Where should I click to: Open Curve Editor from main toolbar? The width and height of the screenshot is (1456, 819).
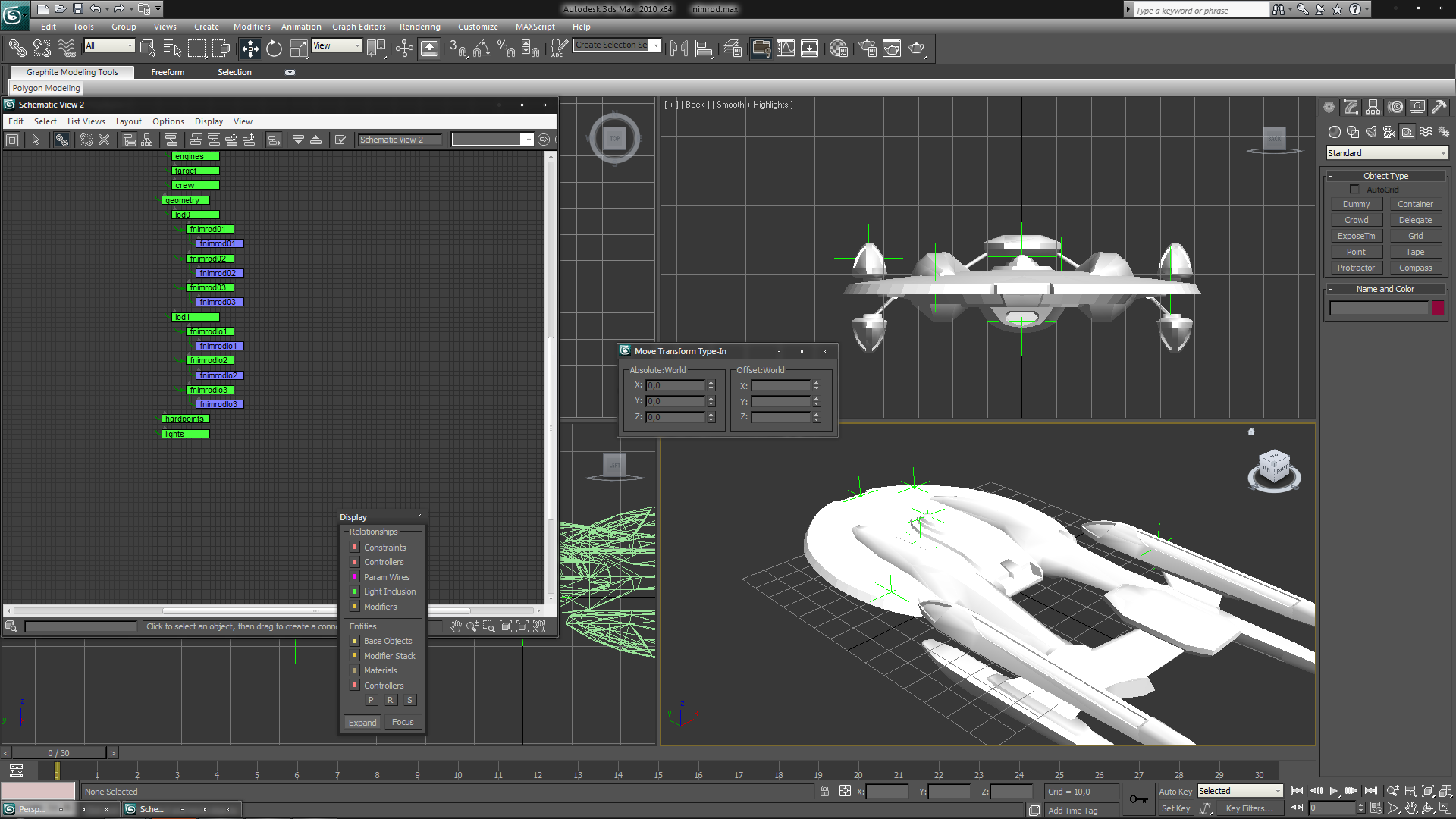pyautogui.click(x=786, y=49)
